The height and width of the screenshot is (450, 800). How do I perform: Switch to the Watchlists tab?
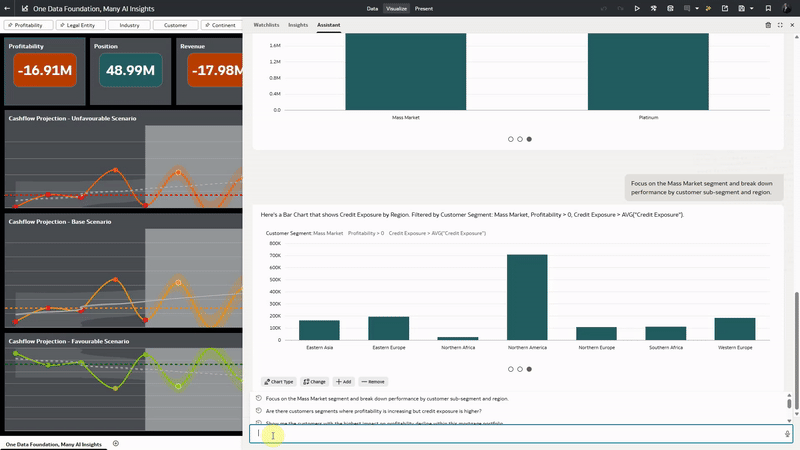(266, 25)
